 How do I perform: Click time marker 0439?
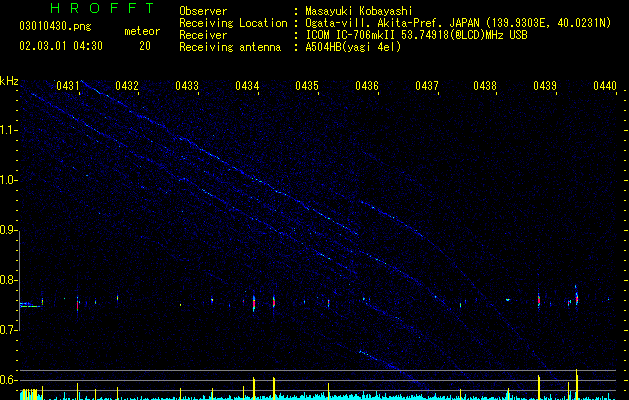[x=545, y=85]
